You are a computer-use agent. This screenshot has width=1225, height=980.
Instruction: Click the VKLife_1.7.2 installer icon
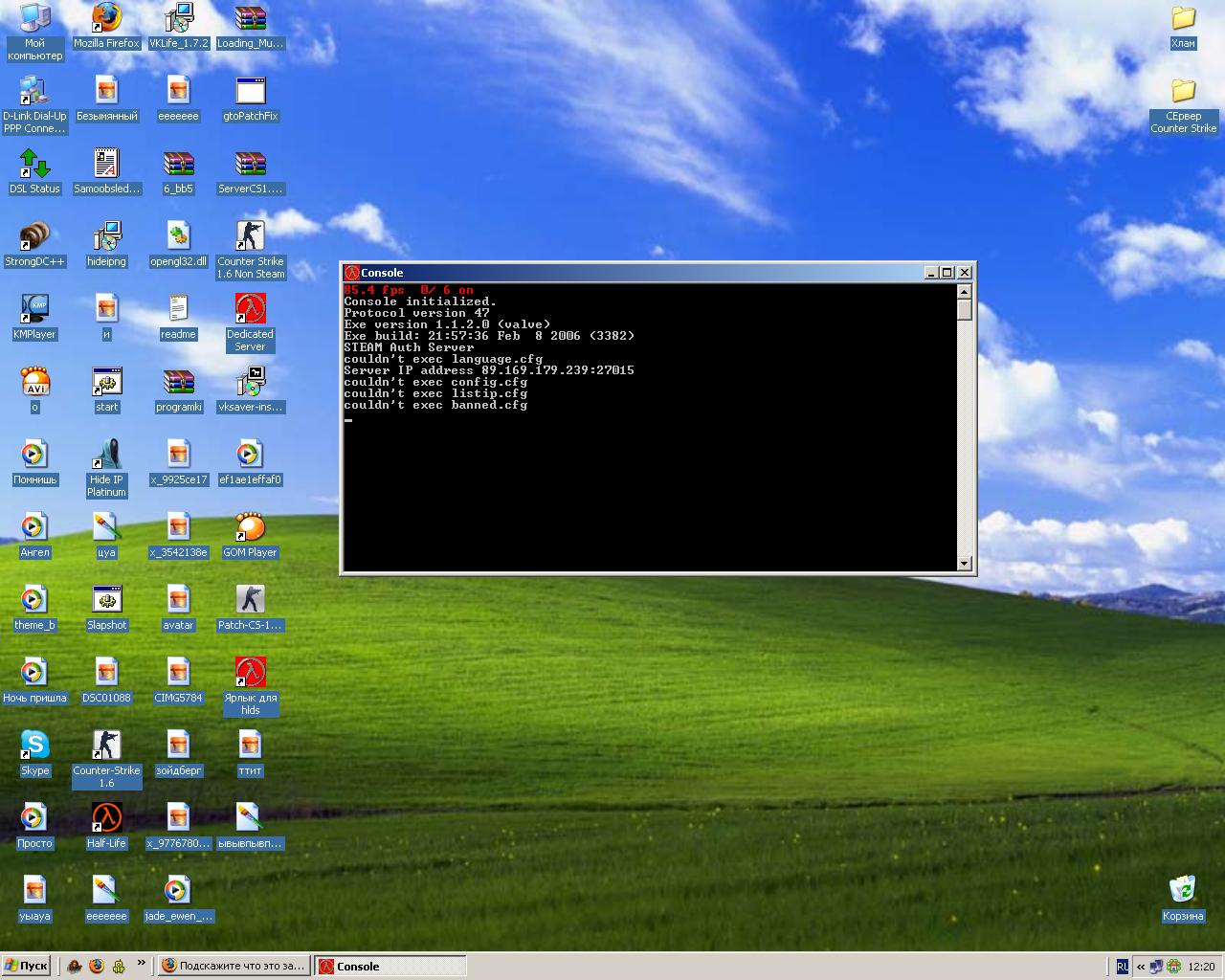tap(179, 26)
